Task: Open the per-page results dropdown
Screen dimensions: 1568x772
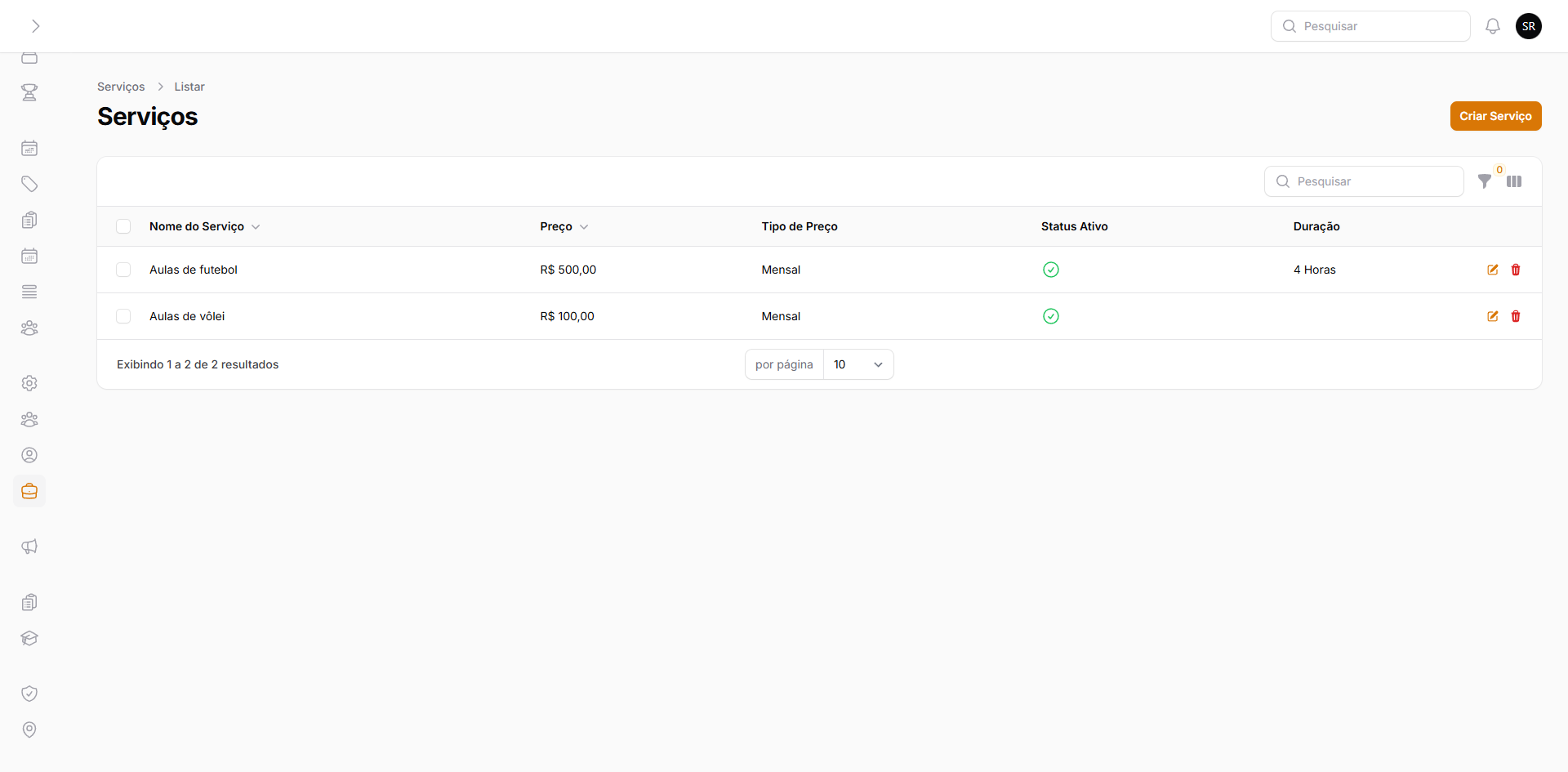Action: (x=857, y=364)
